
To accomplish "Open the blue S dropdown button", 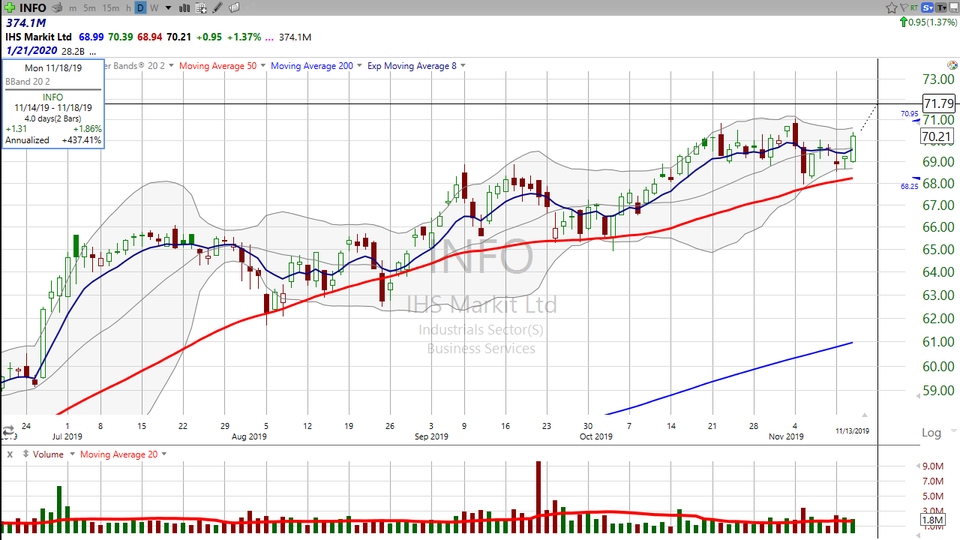I will (x=928, y=8).
